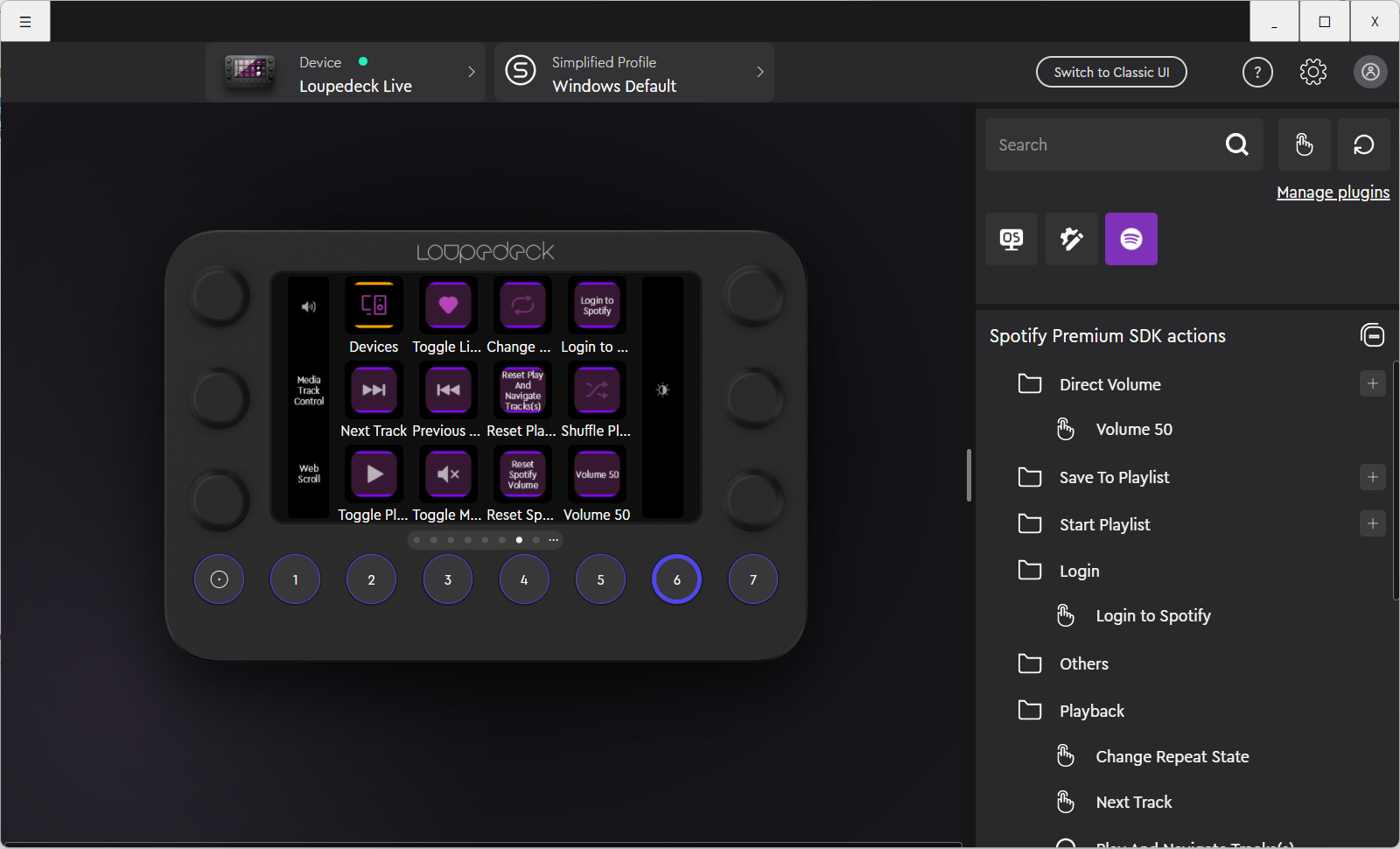Click the actions panel vertical scrollbar
This screenshot has height=849, width=1400.
(x=1396, y=480)
